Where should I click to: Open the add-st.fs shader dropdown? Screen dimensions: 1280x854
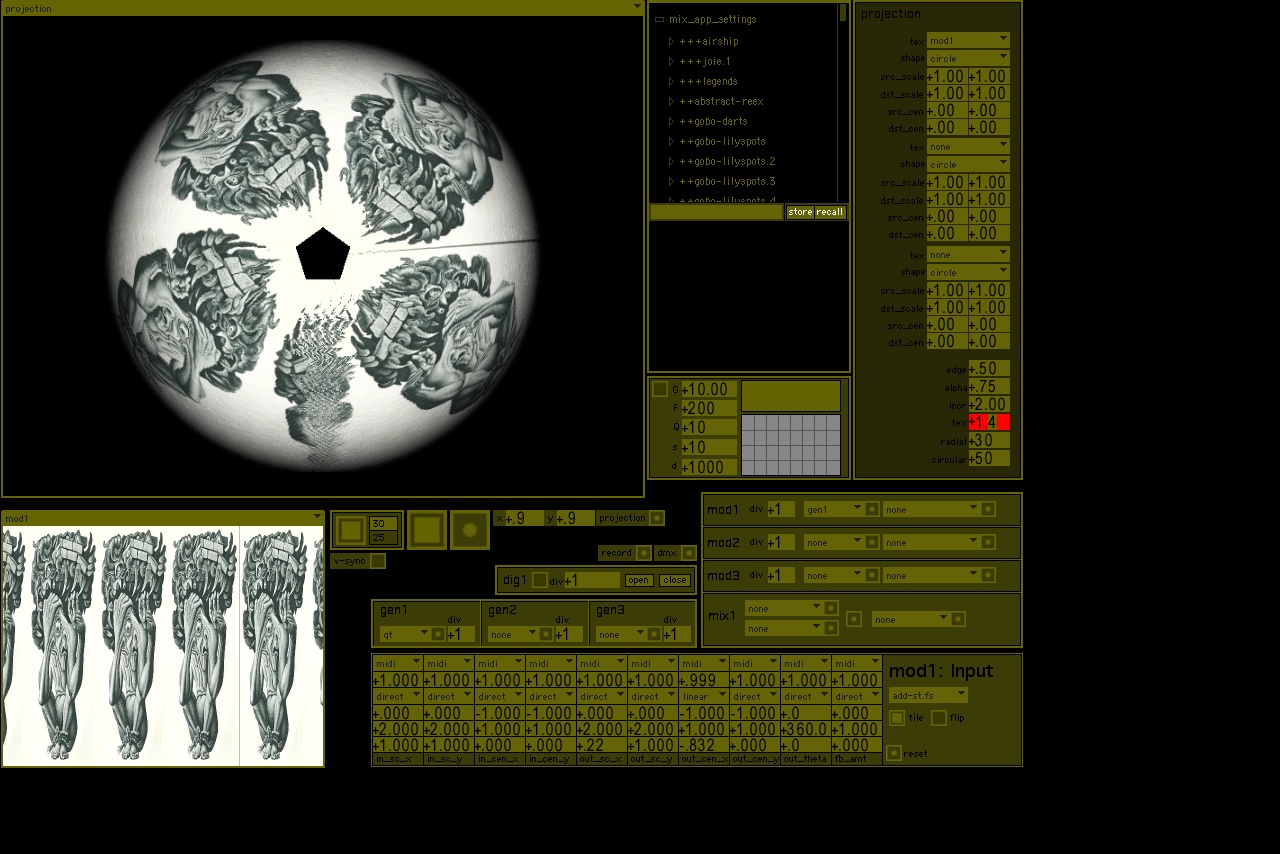pos(928,695)
